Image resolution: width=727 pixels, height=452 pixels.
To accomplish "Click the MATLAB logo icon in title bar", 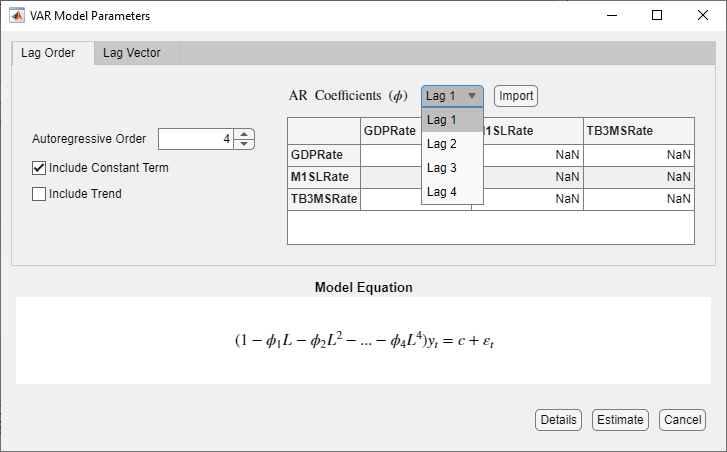I will (x=17, y=15).
